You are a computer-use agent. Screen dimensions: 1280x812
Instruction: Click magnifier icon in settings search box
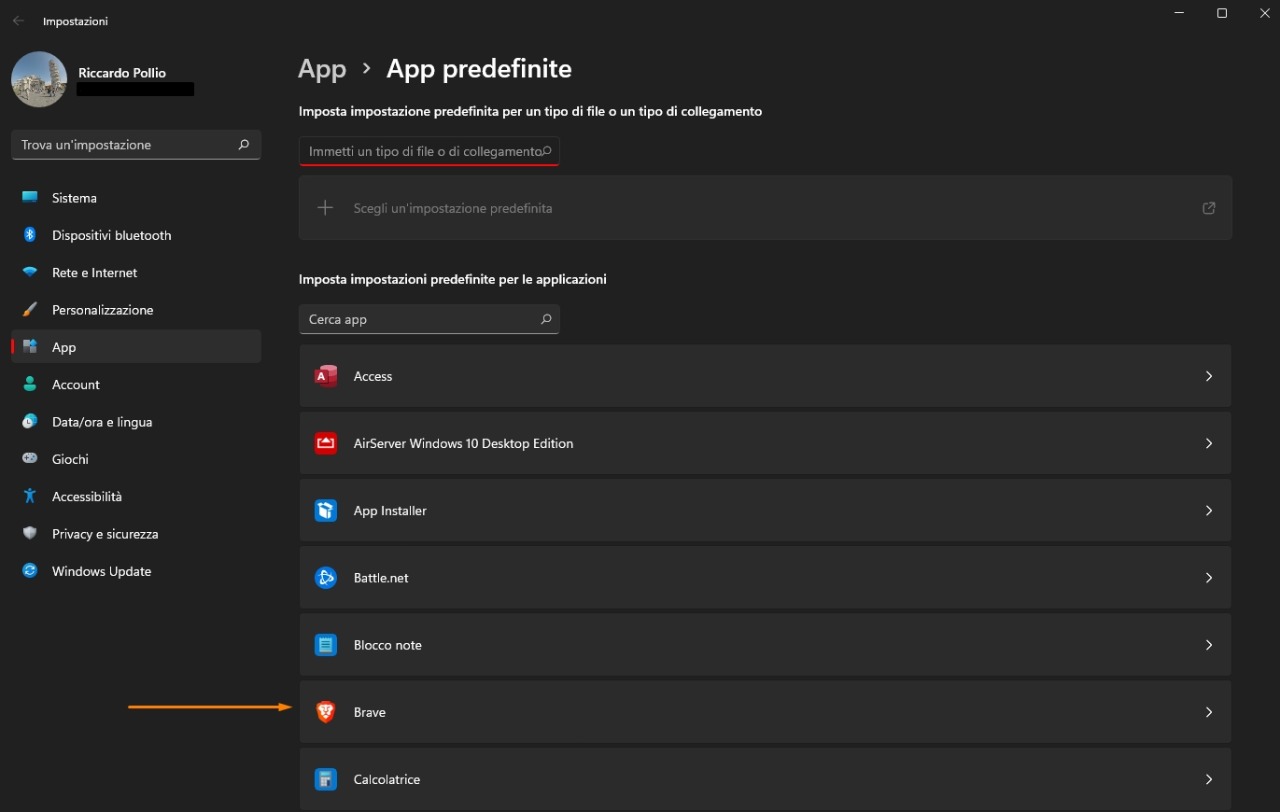(243, 145)
